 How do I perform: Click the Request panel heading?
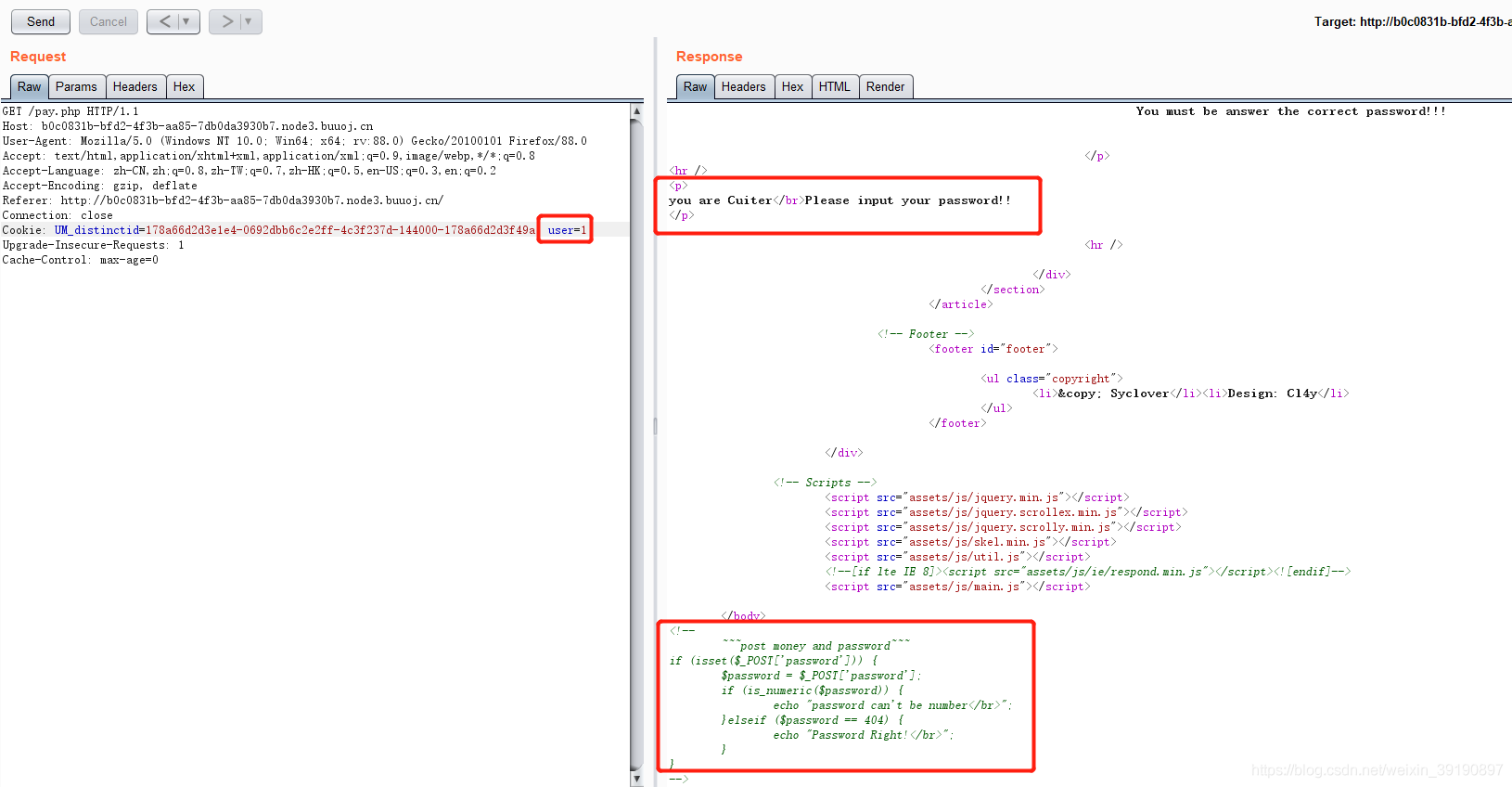pyautogui.click(x=38, y=57)
